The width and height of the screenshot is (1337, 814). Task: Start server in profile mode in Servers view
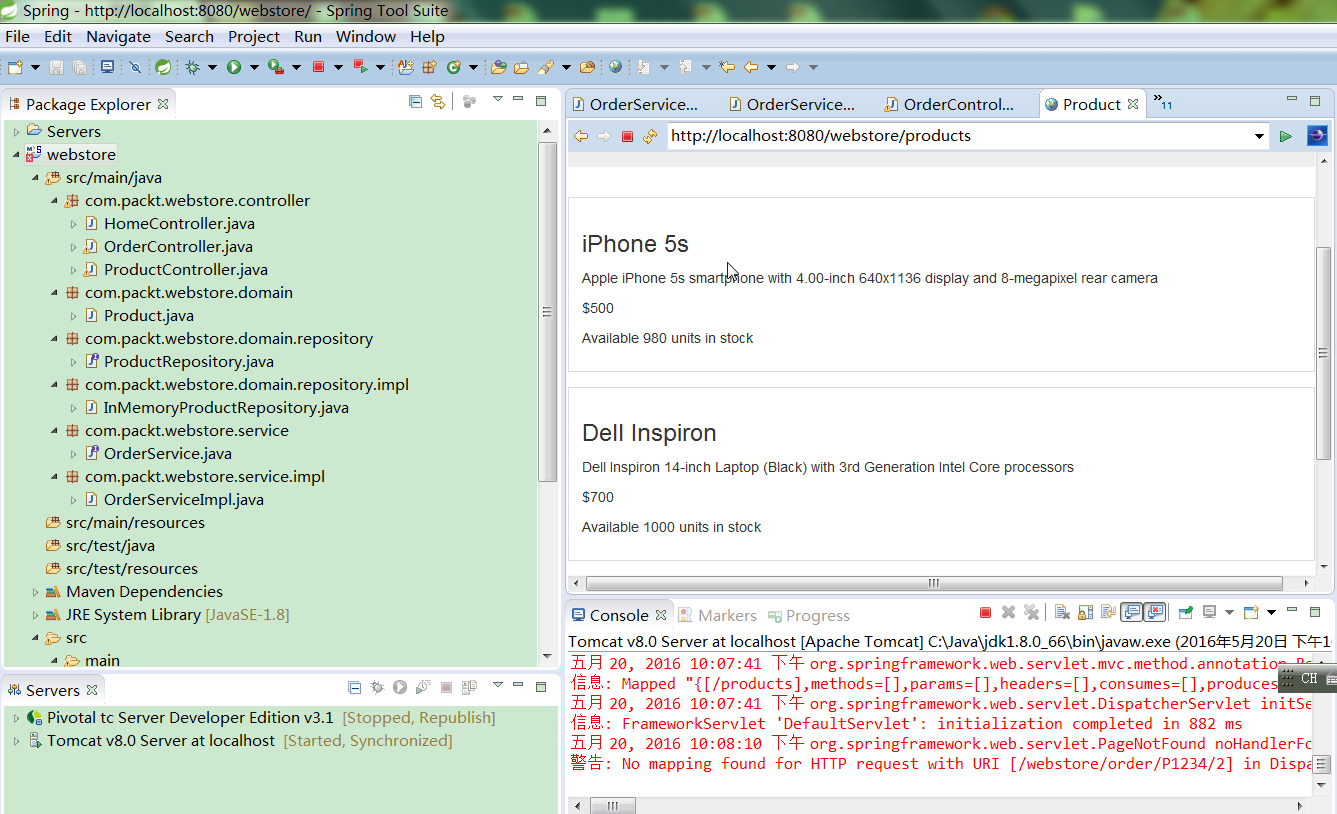pos(423,687)
